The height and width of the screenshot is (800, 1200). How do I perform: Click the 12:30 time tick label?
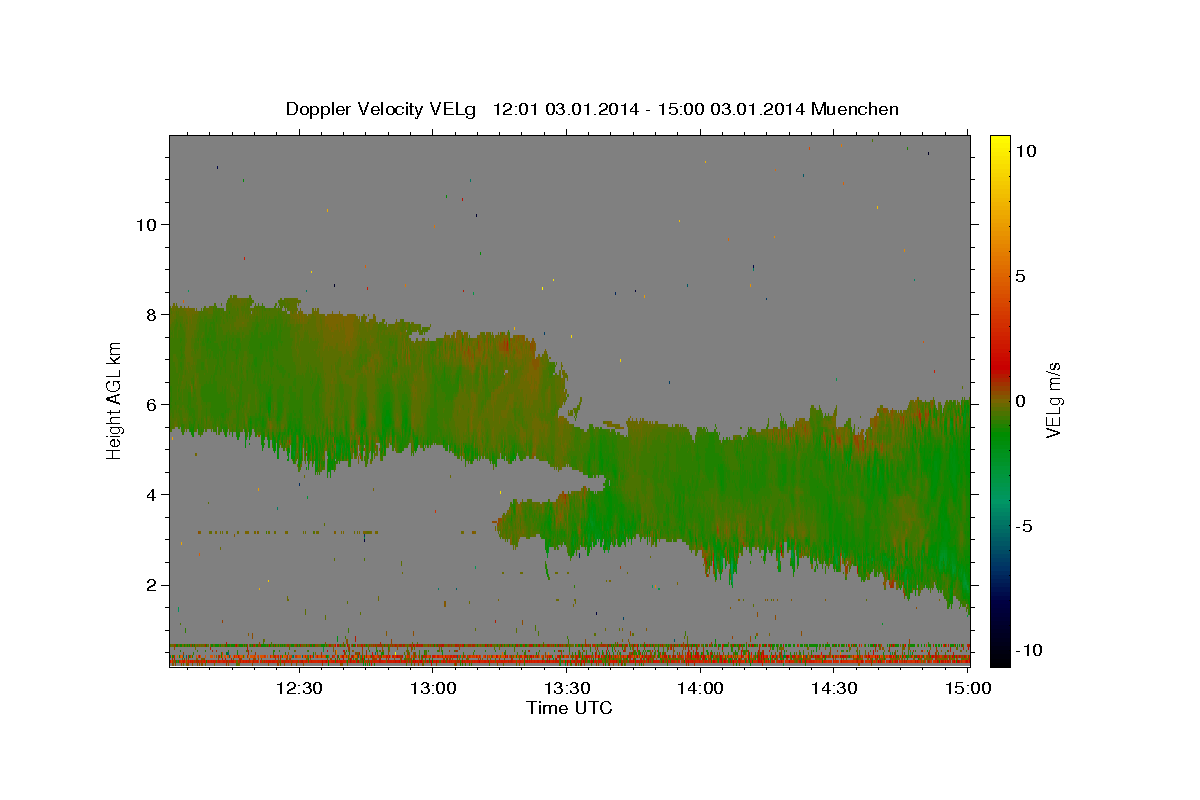(299, 688)
